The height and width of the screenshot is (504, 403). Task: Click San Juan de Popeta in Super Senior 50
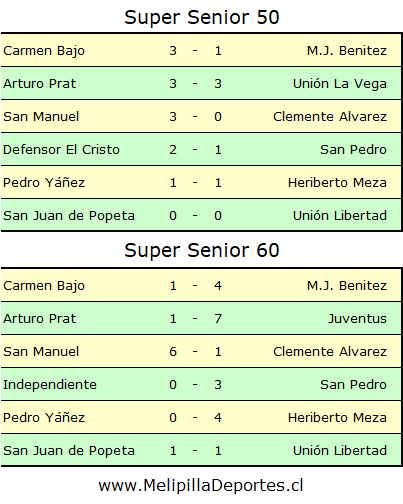pos(69,216)
